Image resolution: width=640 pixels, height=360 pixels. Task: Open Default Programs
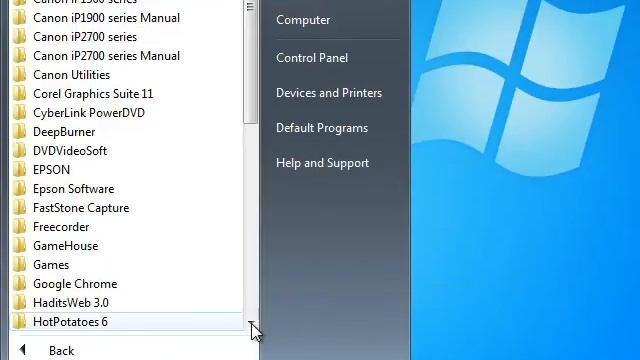tap(322, 128)
